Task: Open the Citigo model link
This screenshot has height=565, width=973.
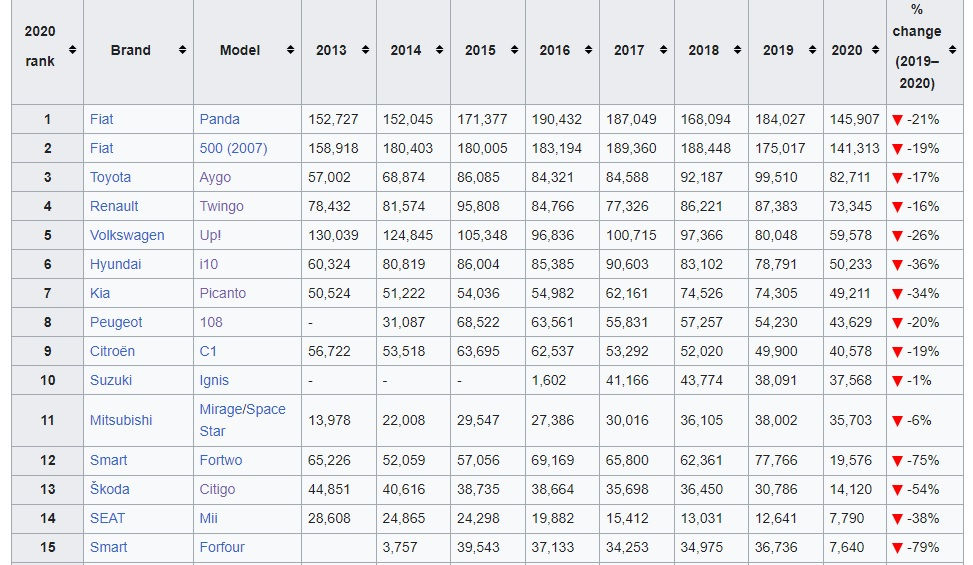Action: coord(217,489)
